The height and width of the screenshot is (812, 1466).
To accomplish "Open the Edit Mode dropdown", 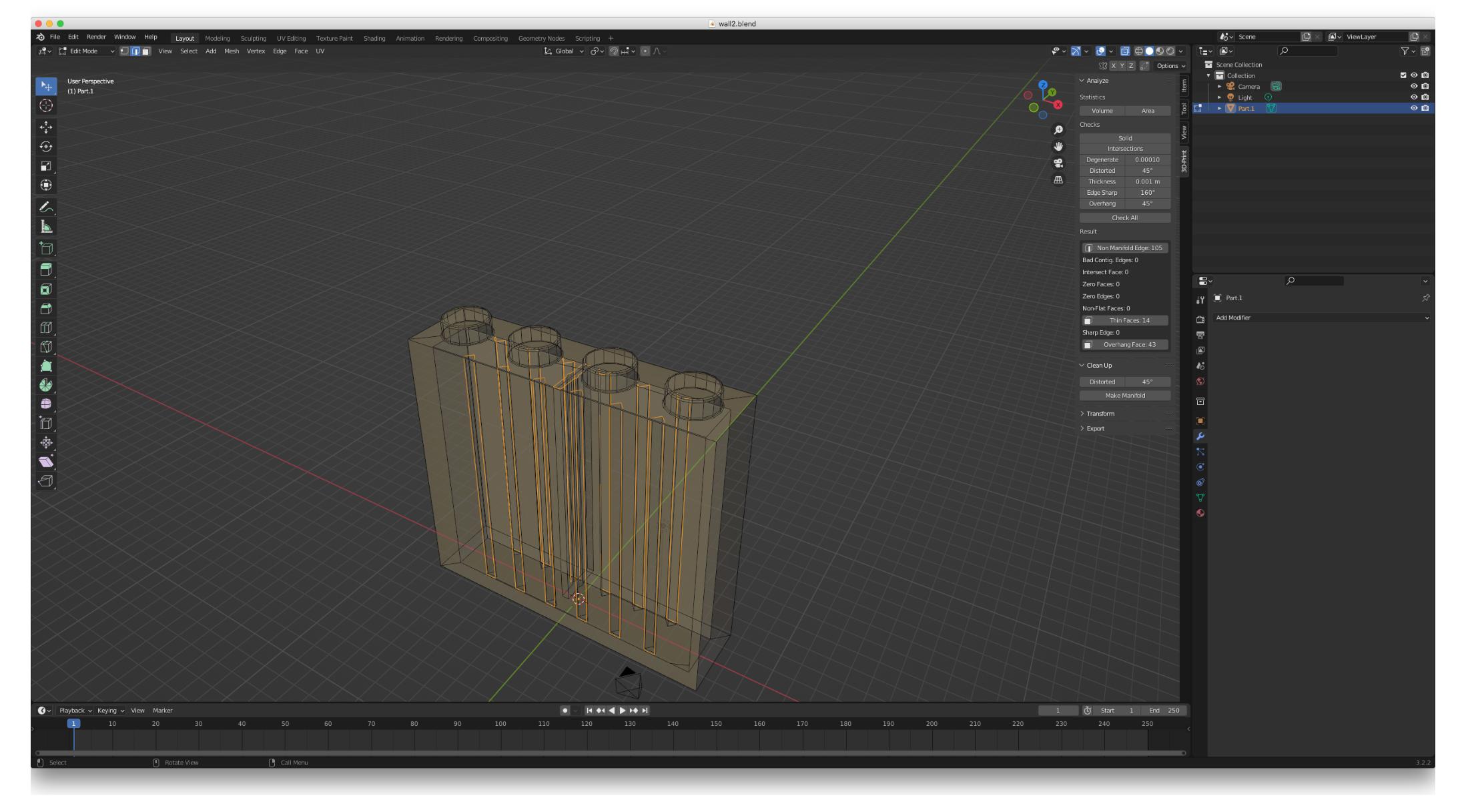I will click(x=87, y=51).
